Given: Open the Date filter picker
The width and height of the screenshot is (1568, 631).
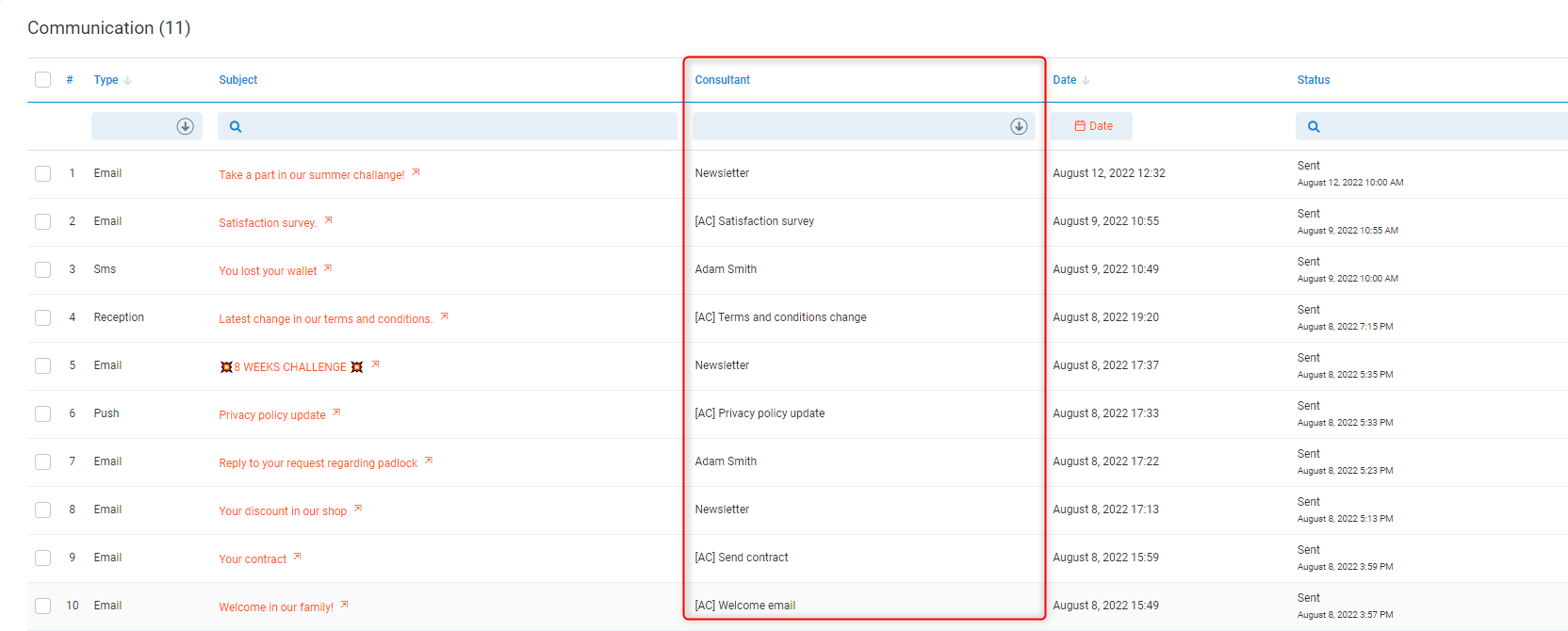Looking at the screenshot, I should [1092, 126].
